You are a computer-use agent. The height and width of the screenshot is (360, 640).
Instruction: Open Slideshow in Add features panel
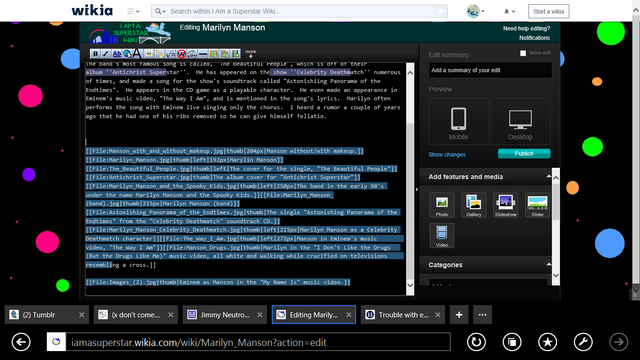[505, 205]
